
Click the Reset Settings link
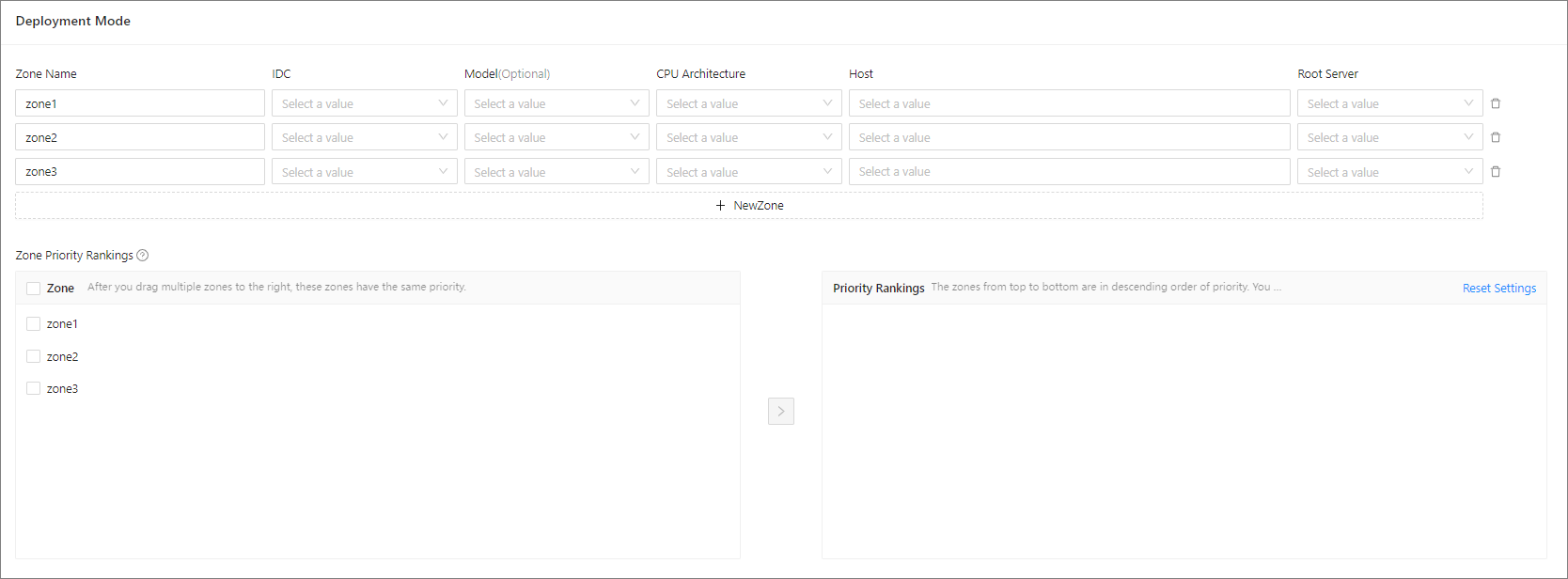tap(1498, 289)
